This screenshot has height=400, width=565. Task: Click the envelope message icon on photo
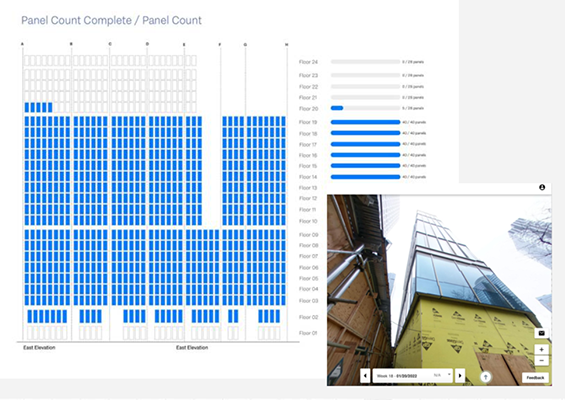(542, 333)
